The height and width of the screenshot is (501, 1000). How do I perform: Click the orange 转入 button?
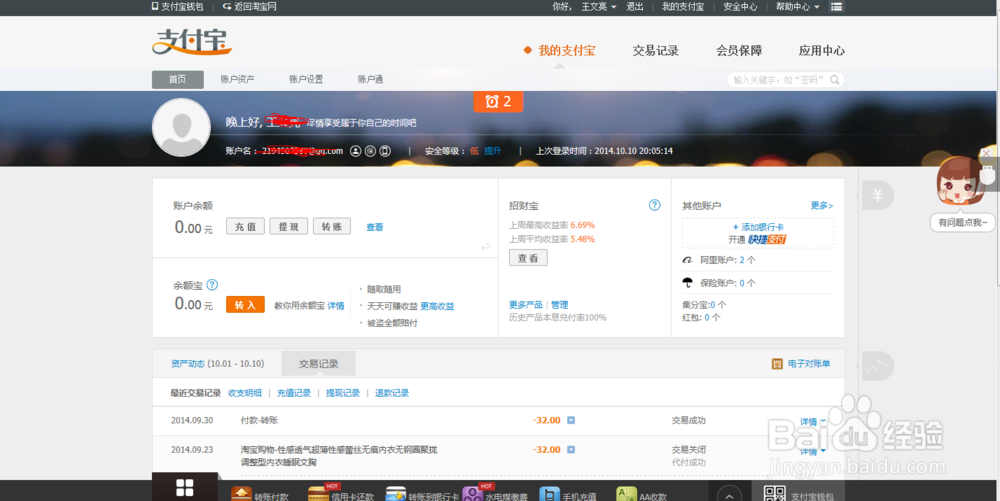point(245,305)
